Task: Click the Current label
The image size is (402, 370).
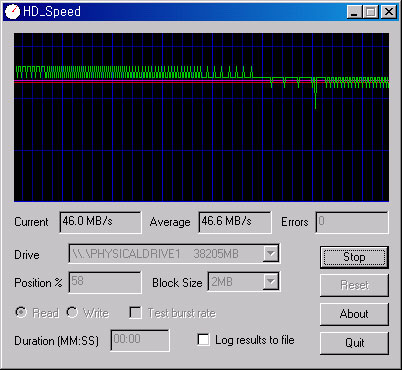Action: pos(31,222)
